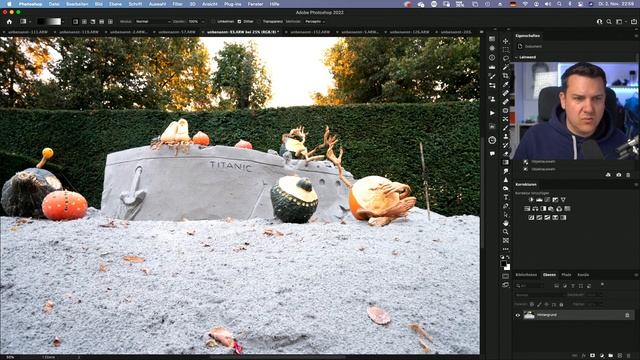Open the Eigenschaften panel menu
Image resolution: width=640 pixels, height=360 pixels.
636,36
